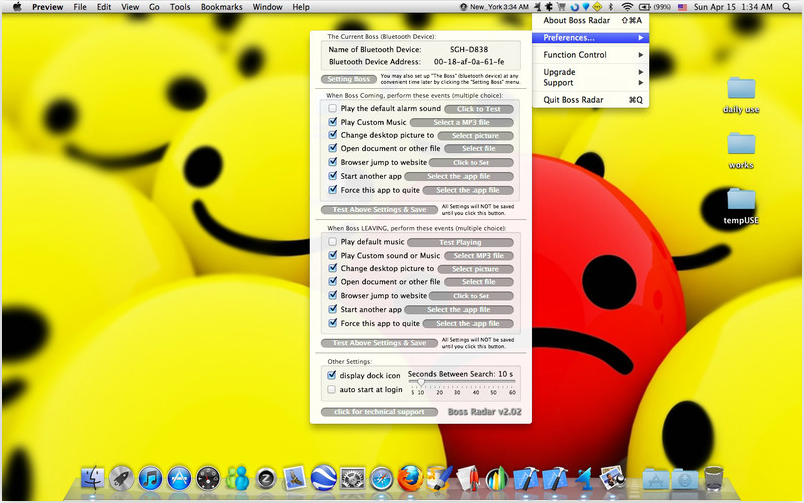Enable Play the default alarm sound
Image resolution: width=804 pixels, height=503 pixels.
click(x=332, y=108)
